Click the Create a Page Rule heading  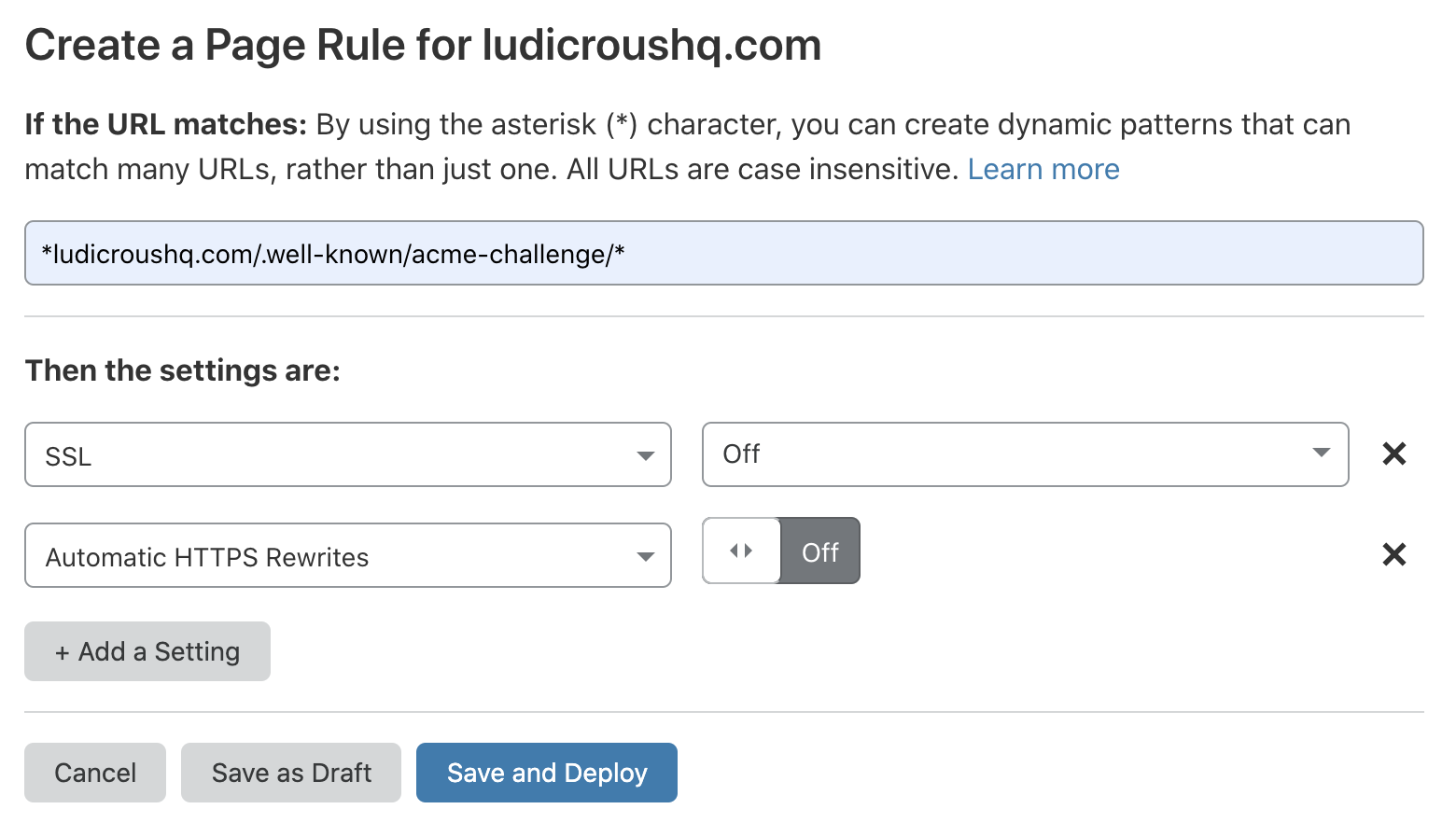point(423,45)
